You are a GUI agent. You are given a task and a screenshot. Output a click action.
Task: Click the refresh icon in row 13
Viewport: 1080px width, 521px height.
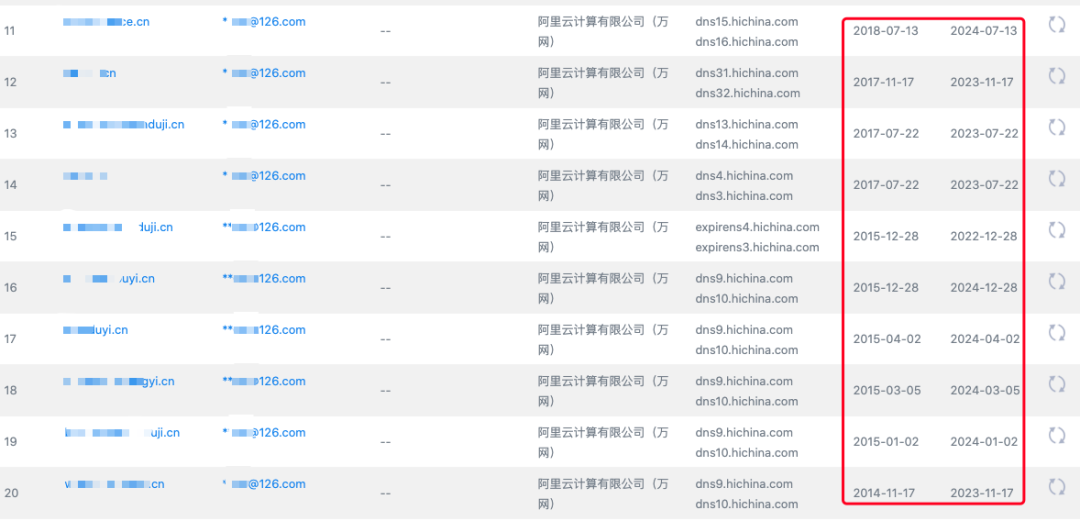click(1056, 127)
